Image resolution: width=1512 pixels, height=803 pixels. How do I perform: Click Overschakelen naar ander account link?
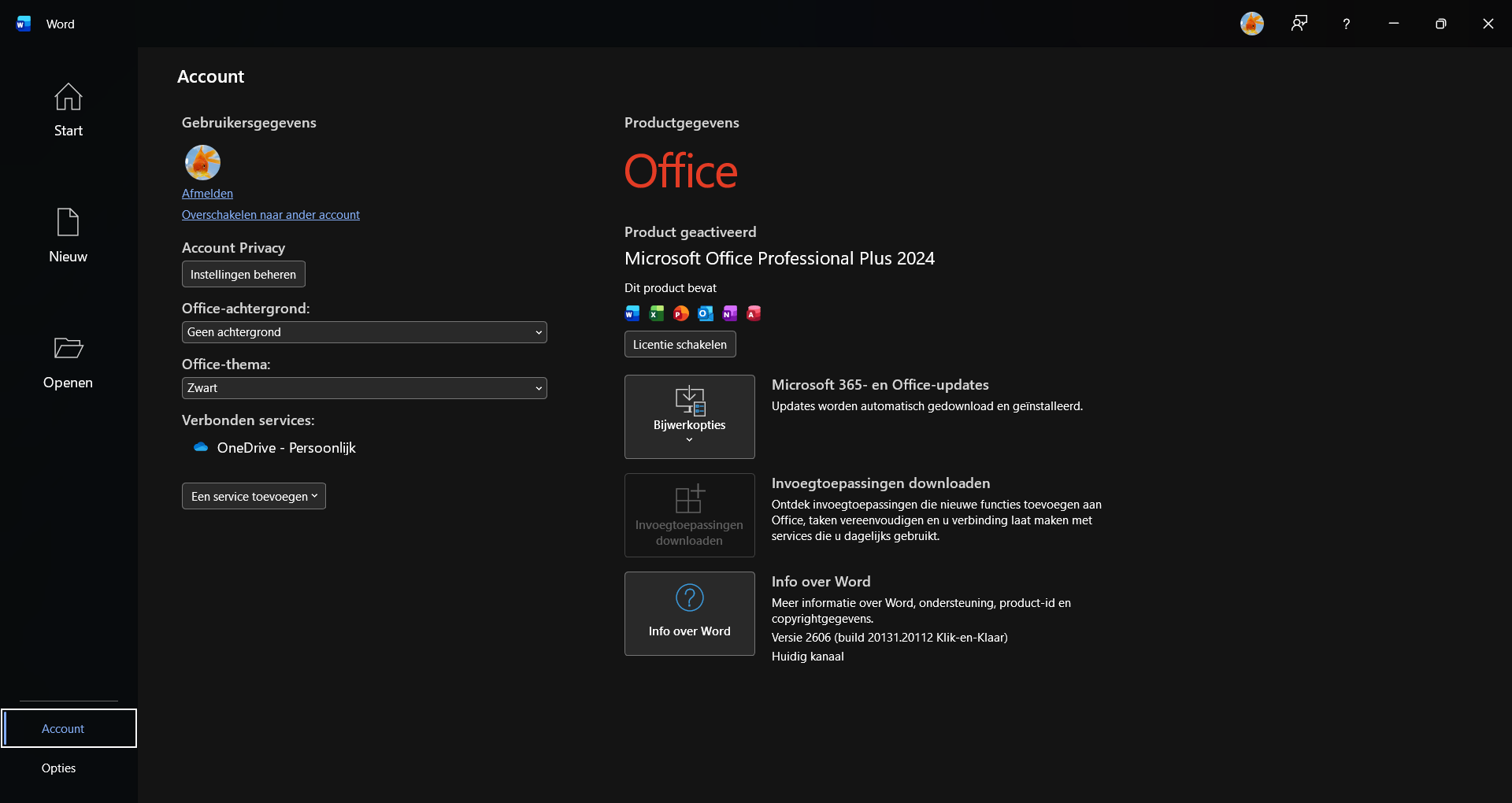click(x=271, y=215)
